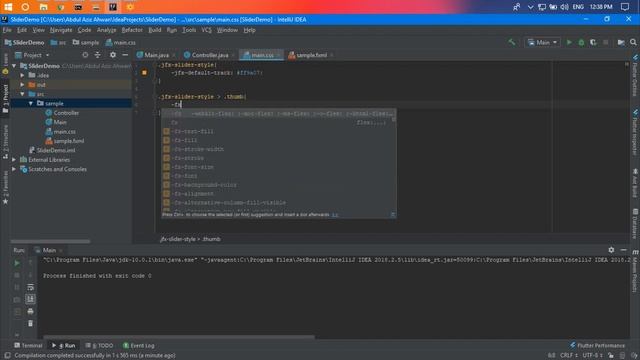This screenshot has width=640, height=360.
Task: Switch to Controller.java editor tab
Action: point(209,55)
